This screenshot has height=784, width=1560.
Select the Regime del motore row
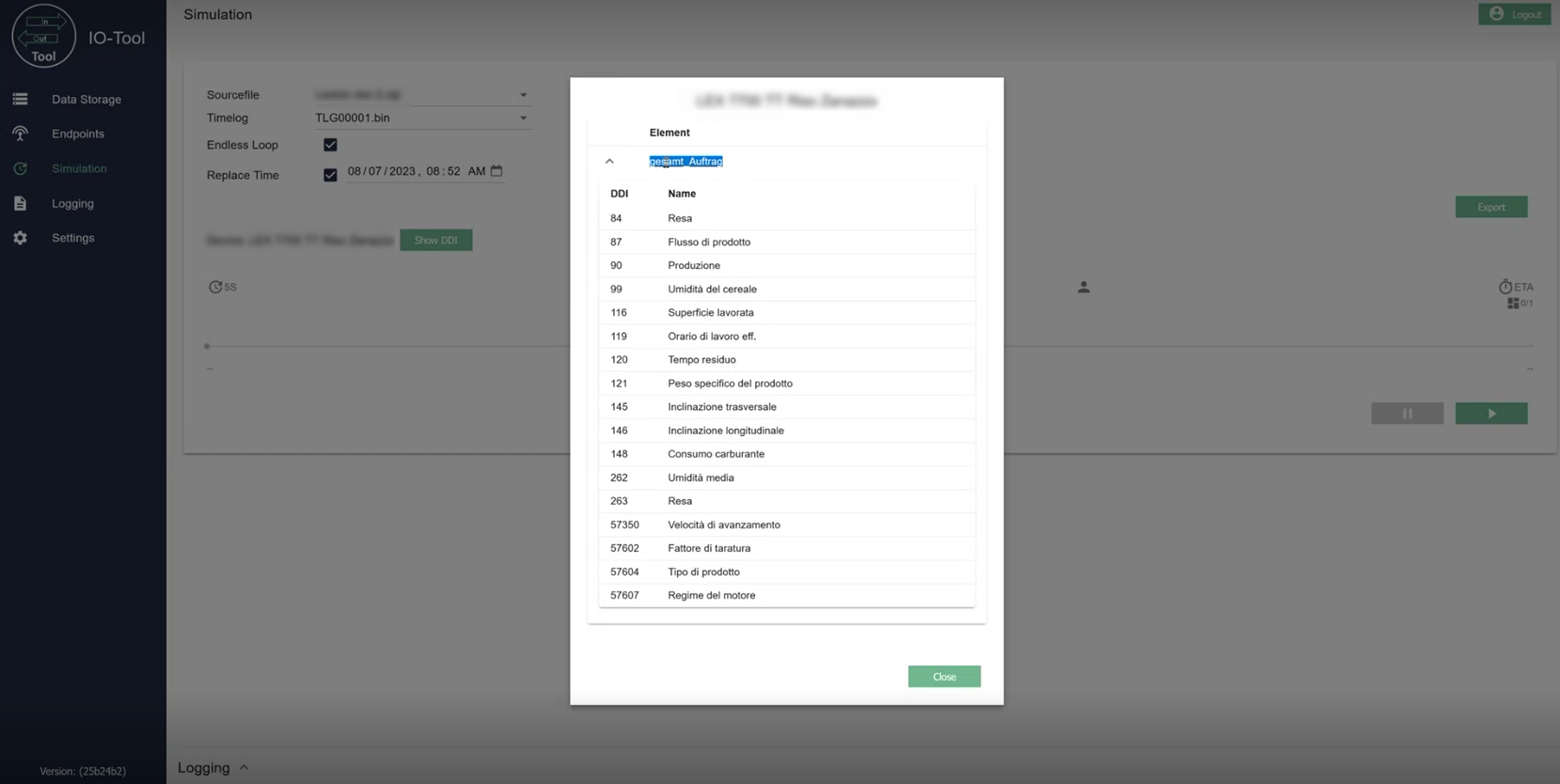[787, 595]
